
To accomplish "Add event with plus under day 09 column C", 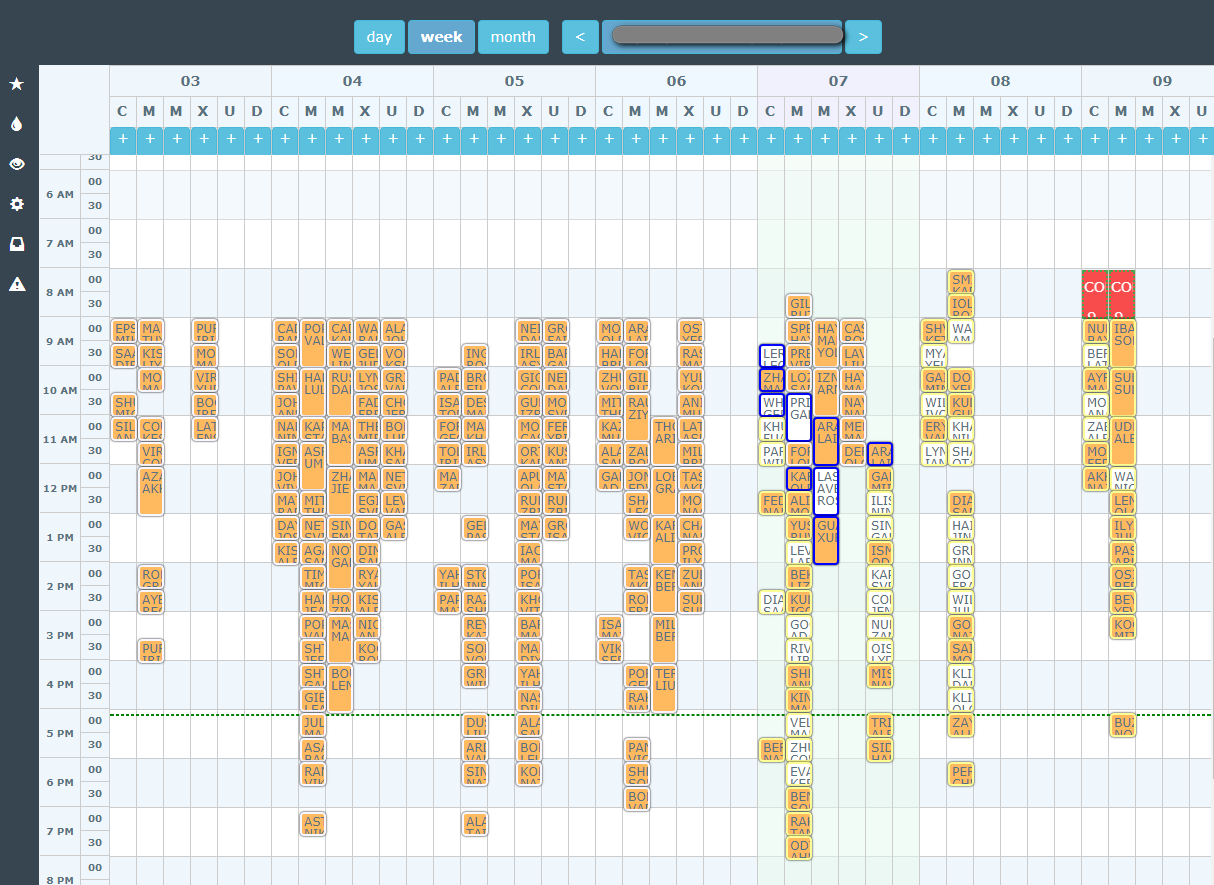I will 1095,141.
